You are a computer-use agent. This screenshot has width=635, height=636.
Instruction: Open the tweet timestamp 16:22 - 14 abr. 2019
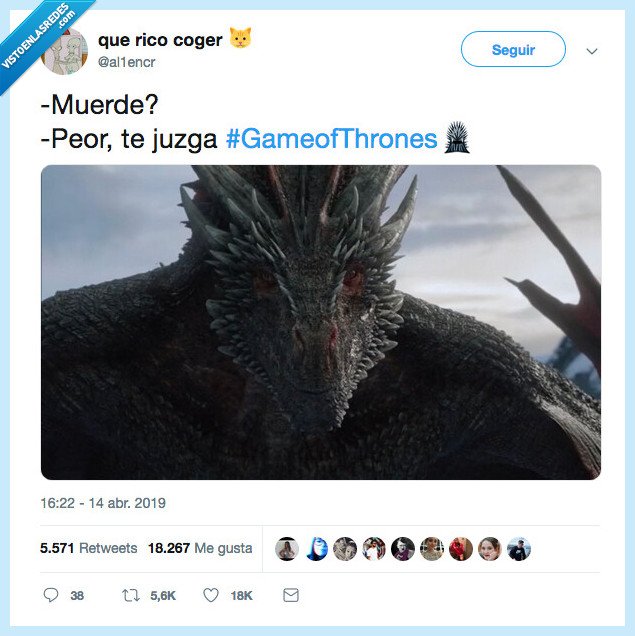tap(103, 503)
